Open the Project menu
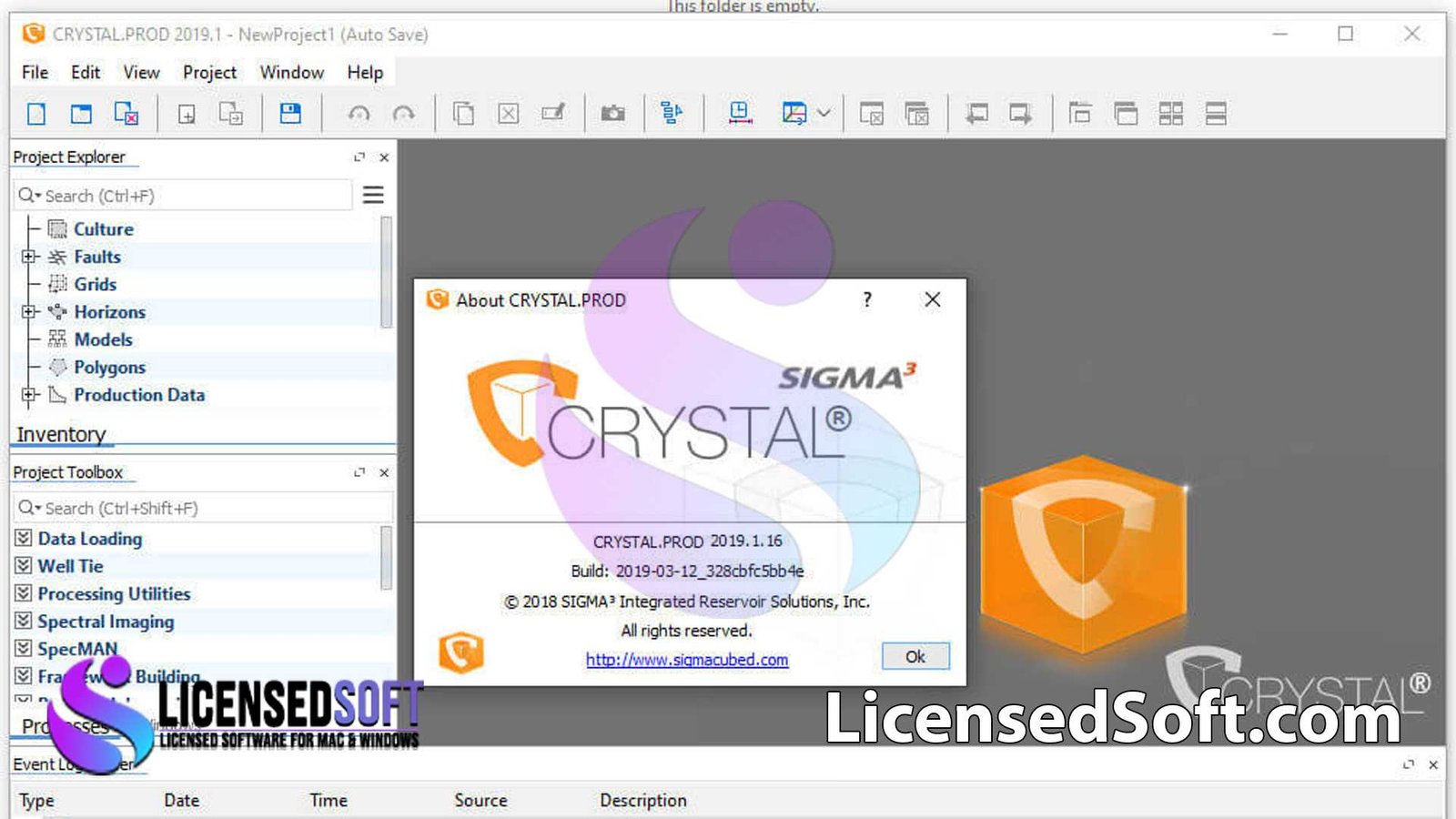1456x819 pixels. [209, 72]
